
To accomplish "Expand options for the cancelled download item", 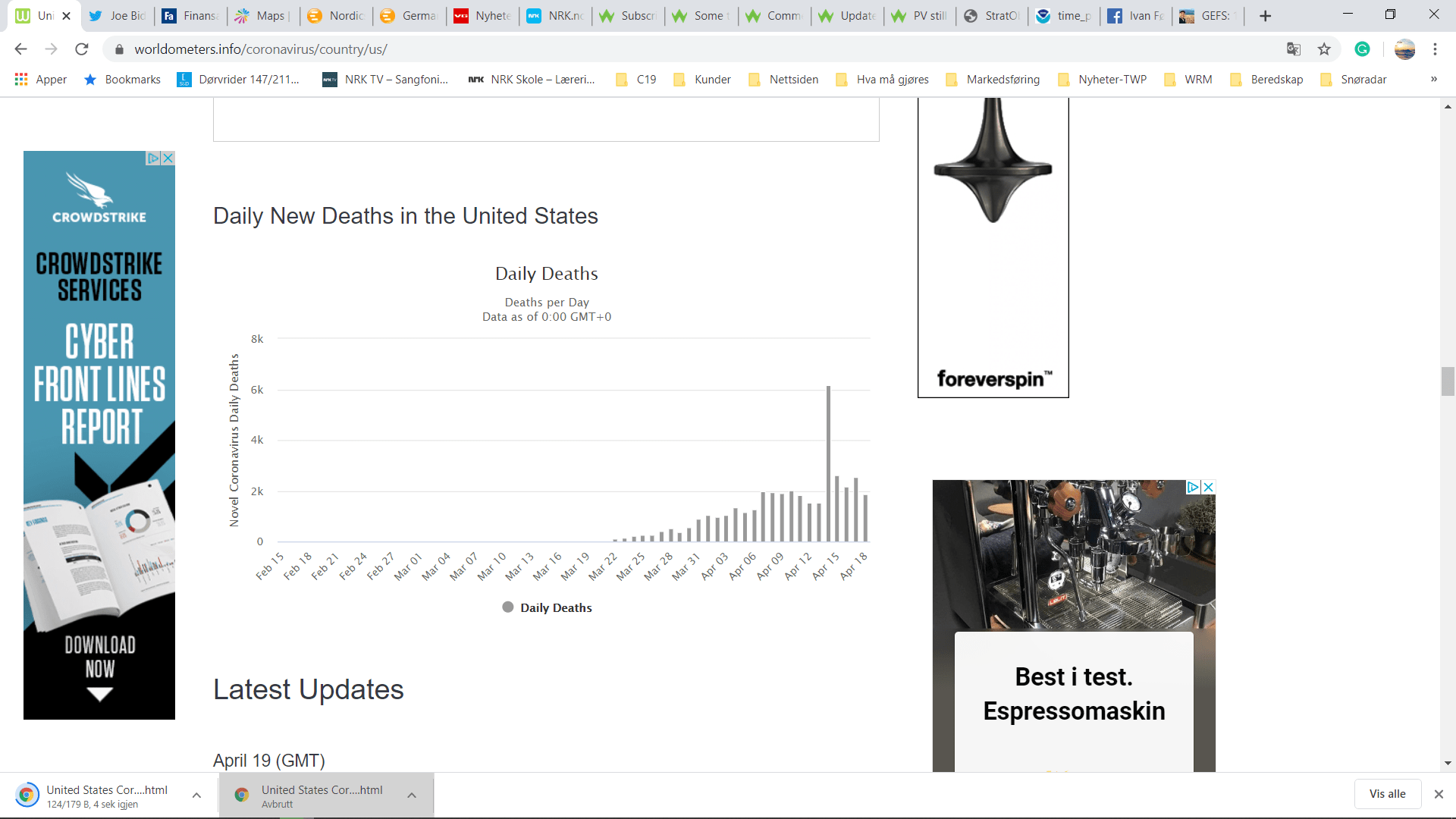I will [412, 795].
